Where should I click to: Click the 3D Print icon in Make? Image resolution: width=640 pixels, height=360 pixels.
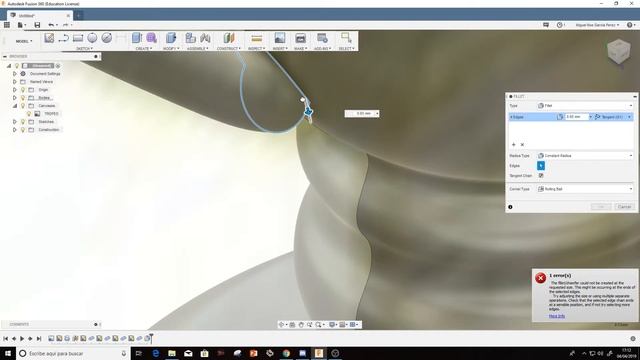pyautogui.click(x=300, y=38)
